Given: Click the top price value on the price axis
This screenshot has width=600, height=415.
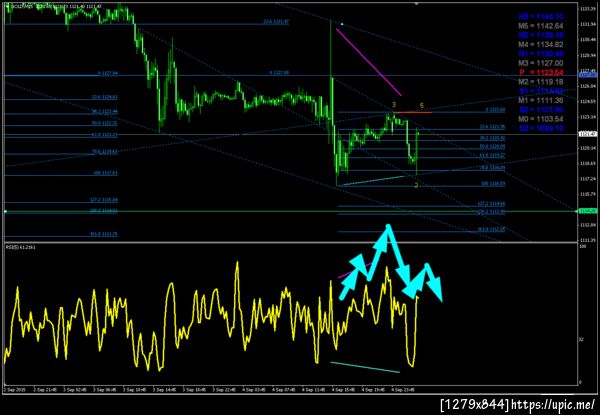Looking at the screenshot, I should click(589, 8).
